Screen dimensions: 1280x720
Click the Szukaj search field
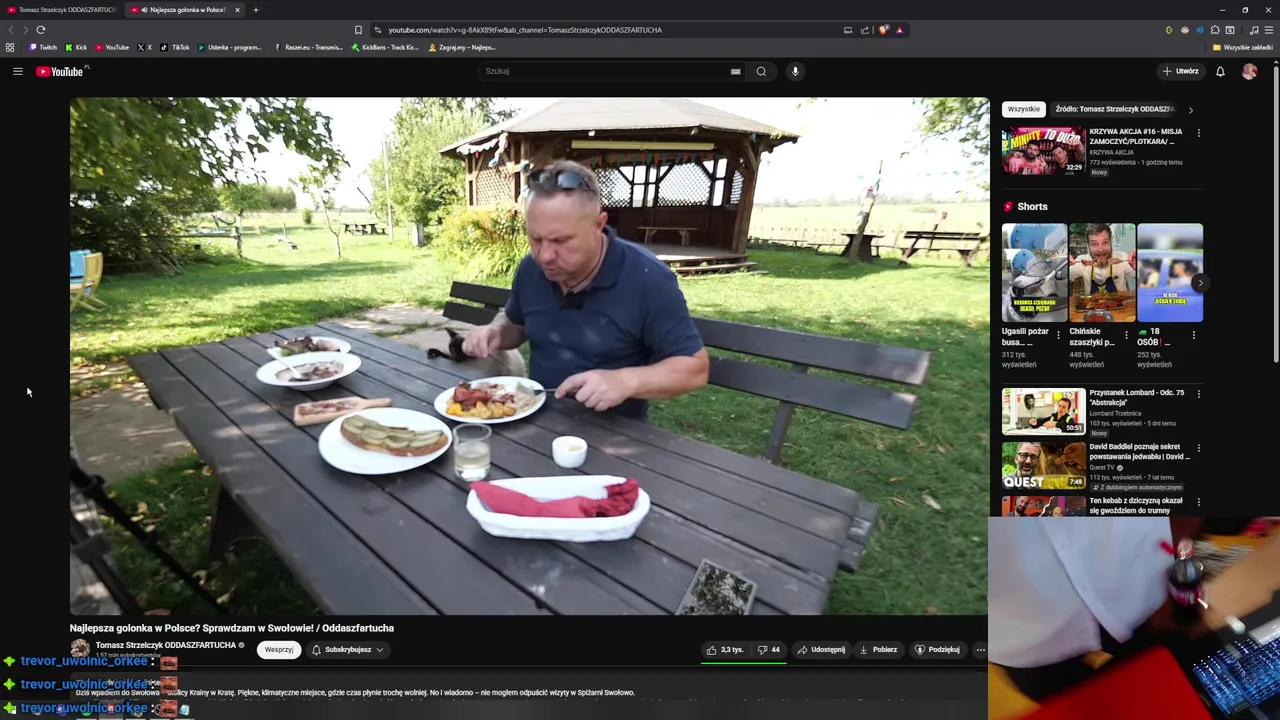point(605,71)
